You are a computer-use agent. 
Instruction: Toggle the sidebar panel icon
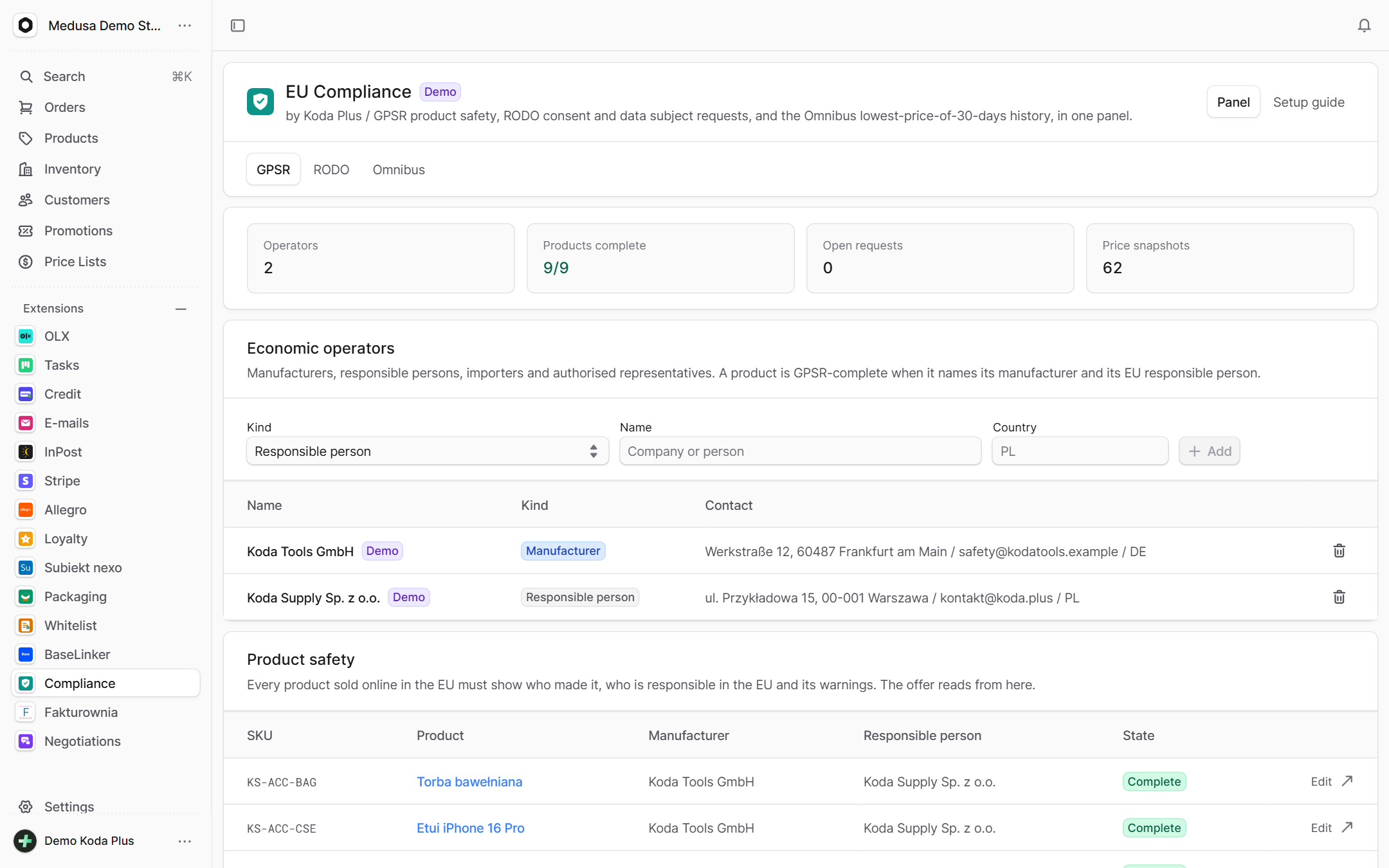(238, 26)
